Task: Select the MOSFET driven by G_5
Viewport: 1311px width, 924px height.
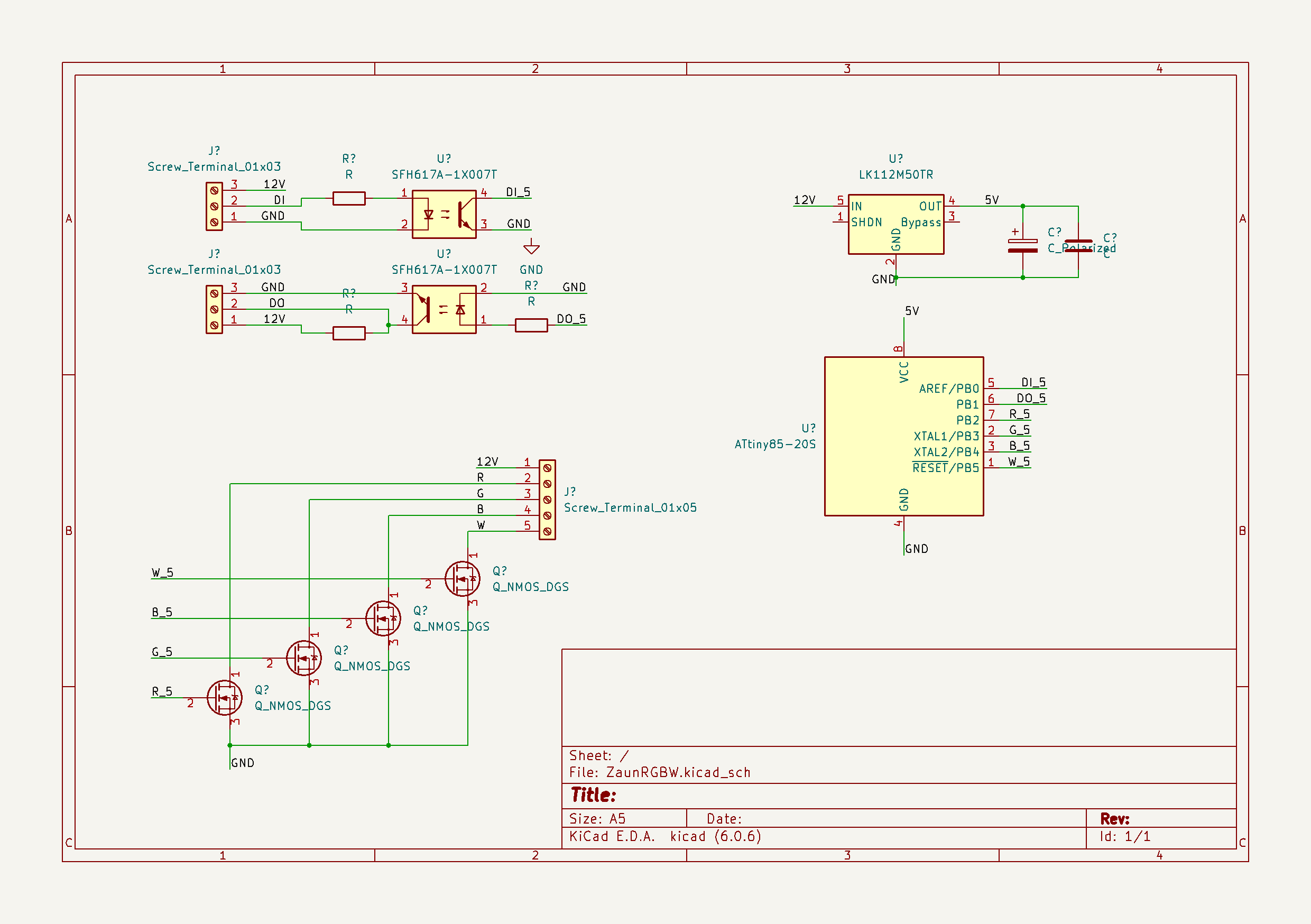Action: (303, 658)
